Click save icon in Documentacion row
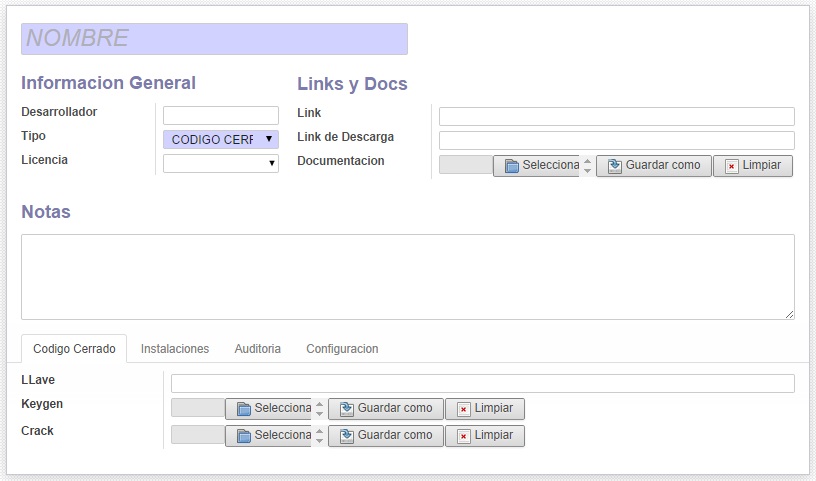Screen dimensions: 816x481 pyautogui.click(x=614, y=166)
